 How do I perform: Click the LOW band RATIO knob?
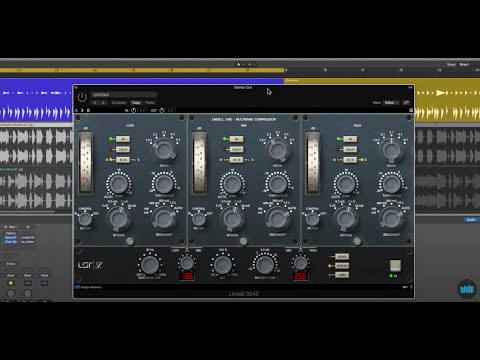click(164, 150)
